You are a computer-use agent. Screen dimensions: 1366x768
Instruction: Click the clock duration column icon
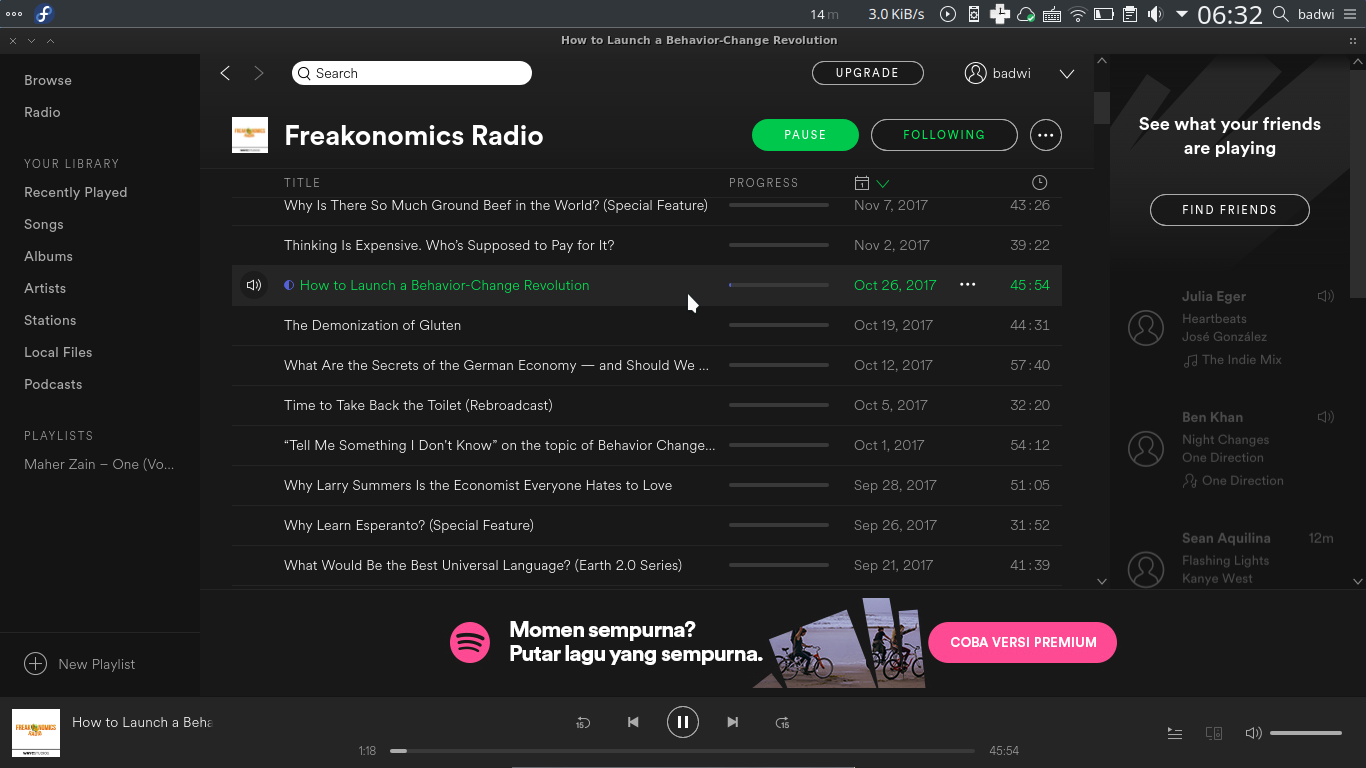(1040, 183)
